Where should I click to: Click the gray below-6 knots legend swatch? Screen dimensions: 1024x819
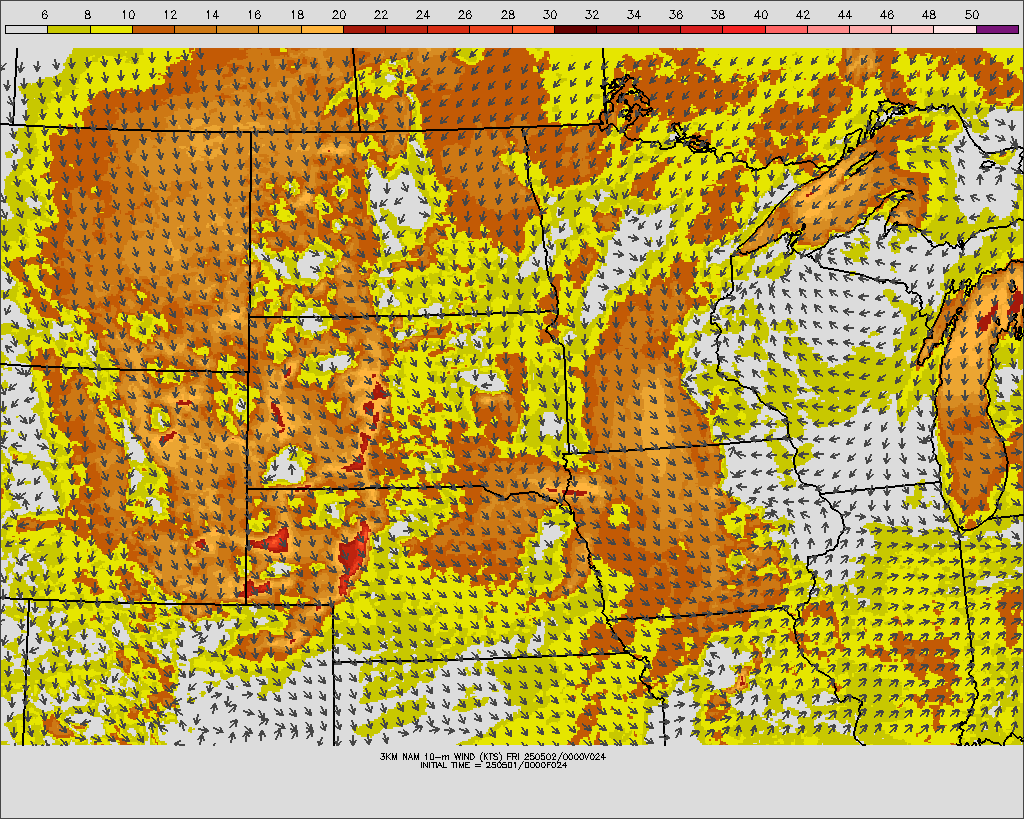[26, 29]
